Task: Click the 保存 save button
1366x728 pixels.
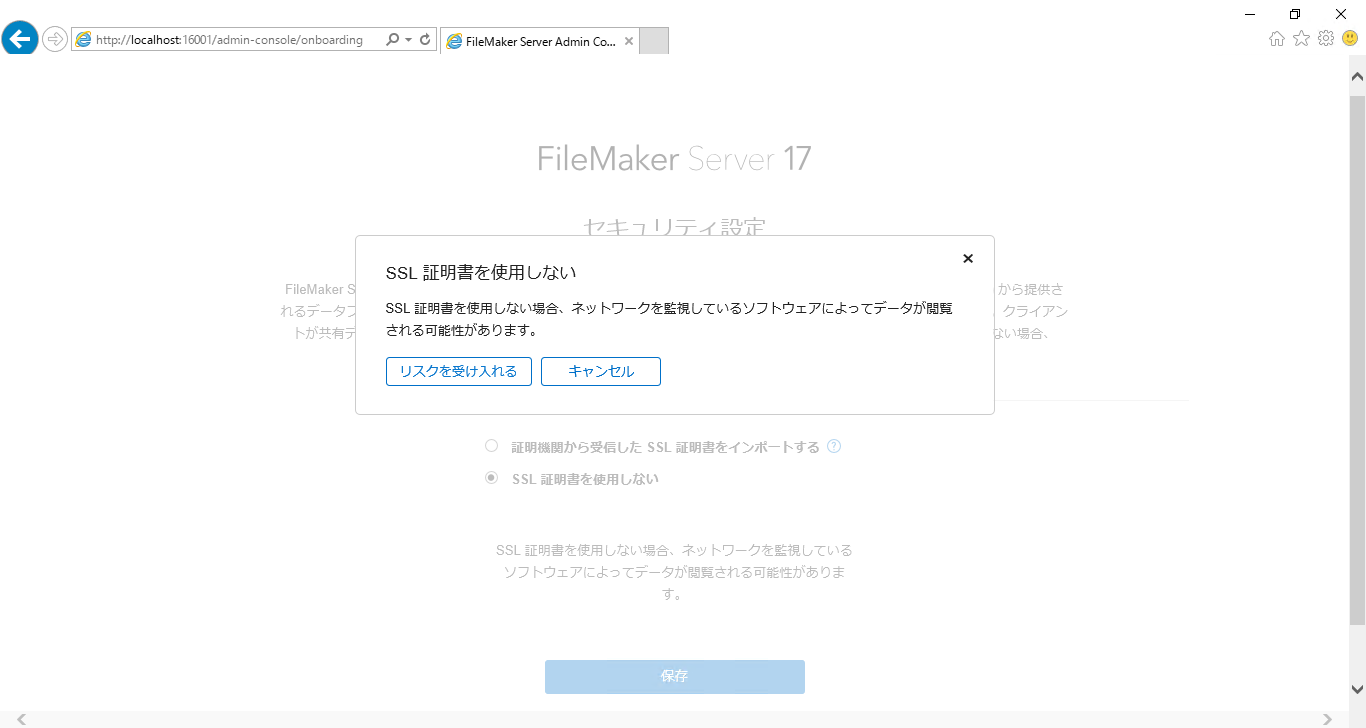Action: click(674, 676)
